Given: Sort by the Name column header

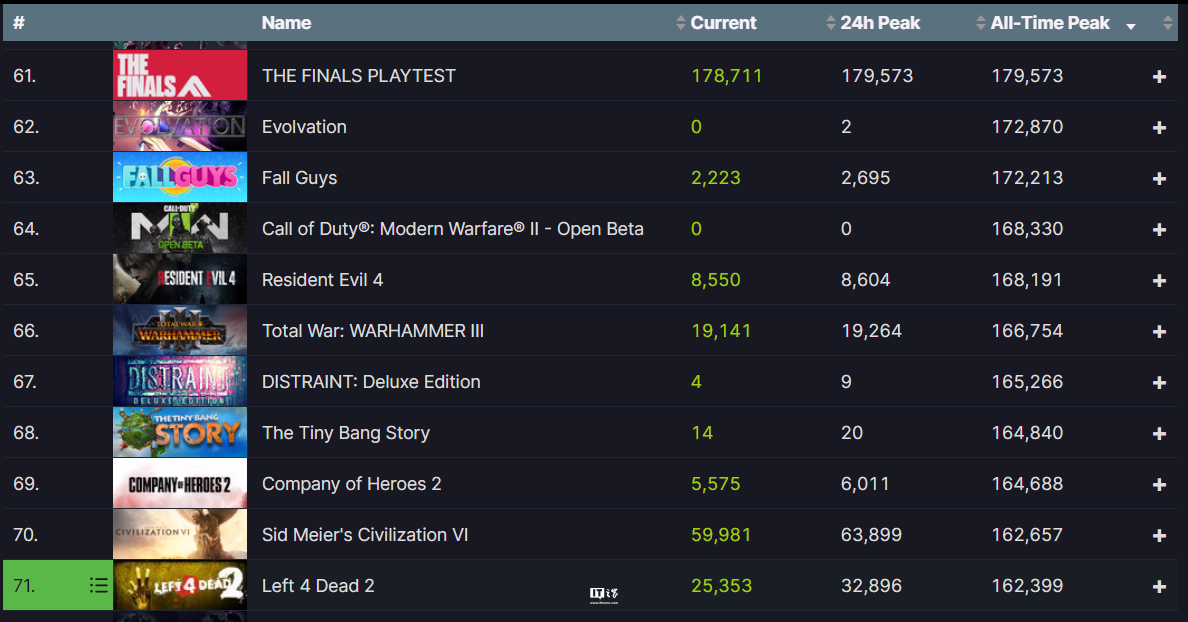Looking at the screenshot, I should (286, 23).
